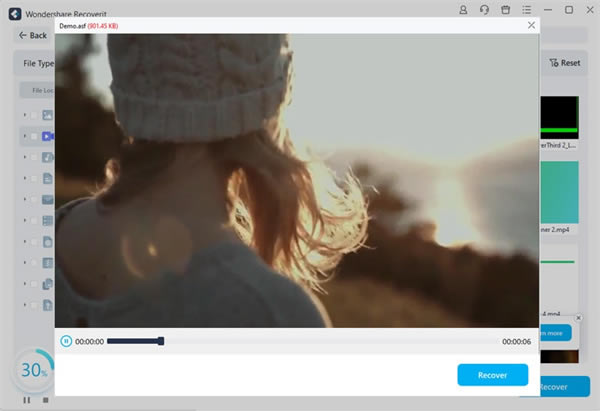Screen dimensions: 600x411
Task: Check the Web files category checkbox
Action: [x=34, y=242]
